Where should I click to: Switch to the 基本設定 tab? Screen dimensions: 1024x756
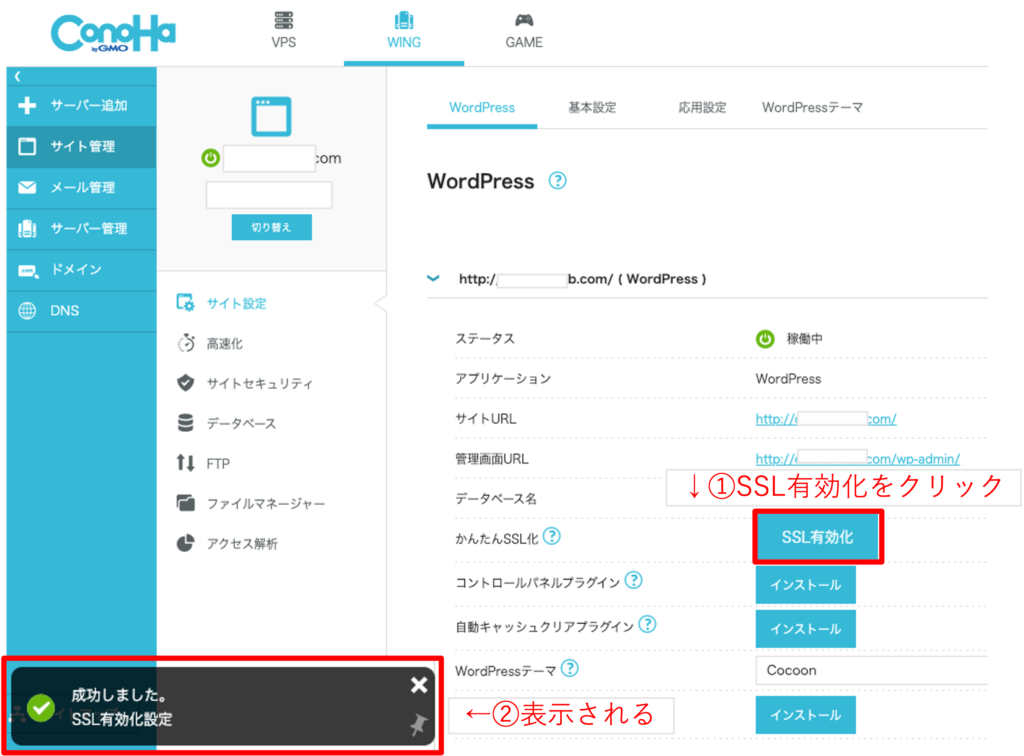pos(592,107)
